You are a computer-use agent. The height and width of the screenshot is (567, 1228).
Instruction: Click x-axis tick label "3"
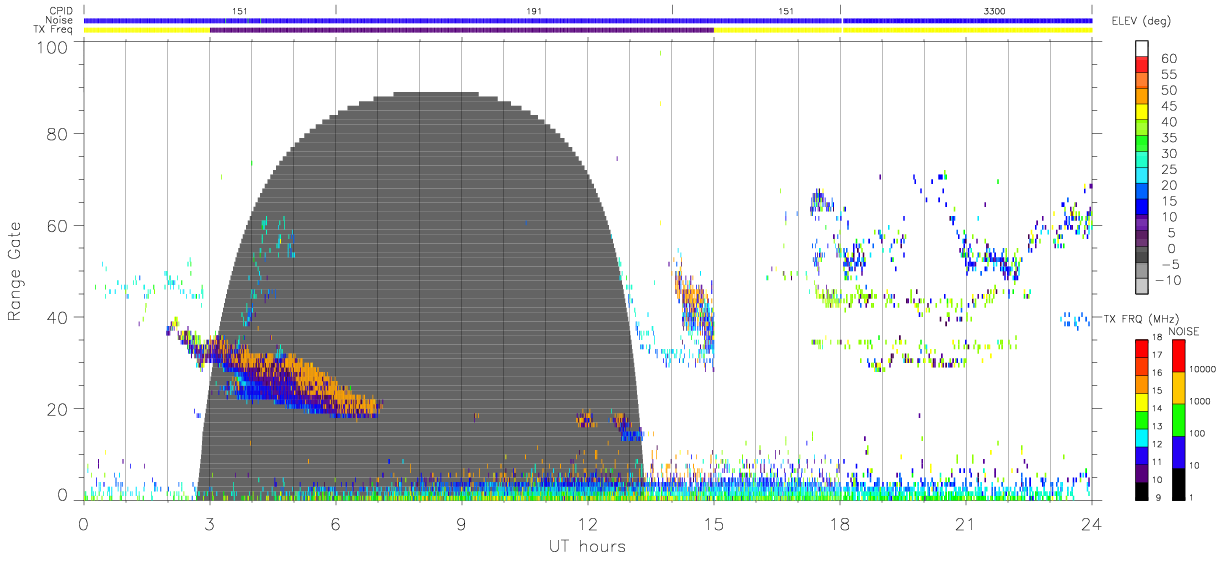(209, 524)
